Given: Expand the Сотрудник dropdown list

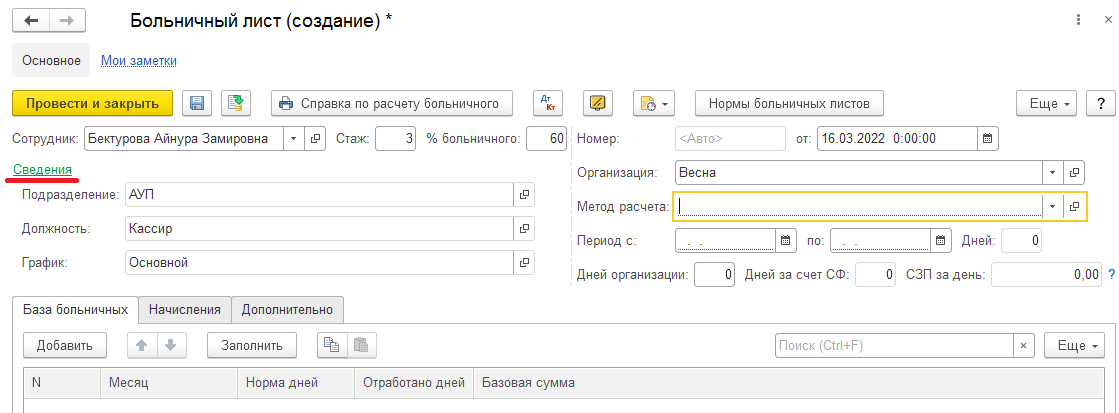Looking at the screenshot, I should 294,138.
